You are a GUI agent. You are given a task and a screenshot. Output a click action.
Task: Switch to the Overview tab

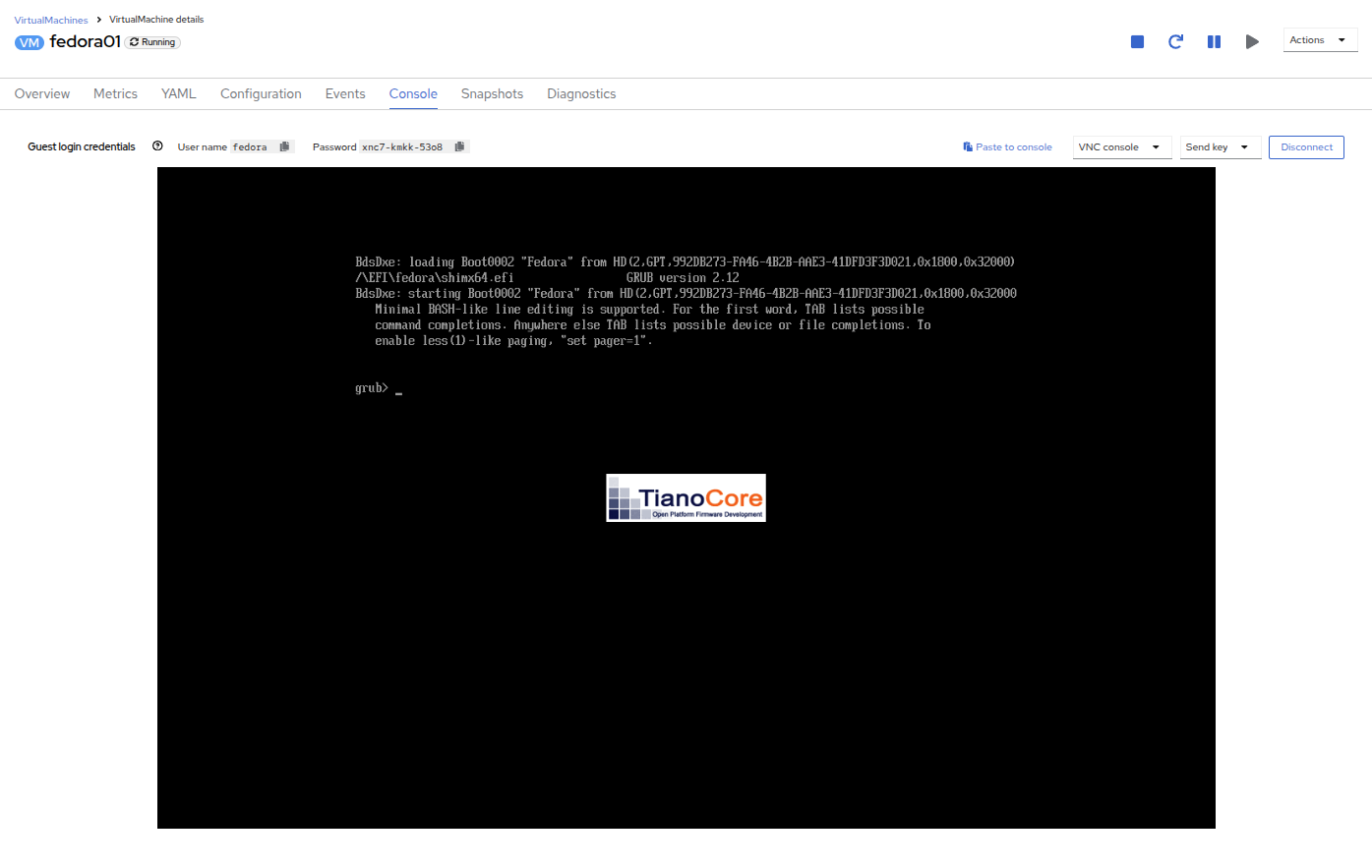[42, 94]
